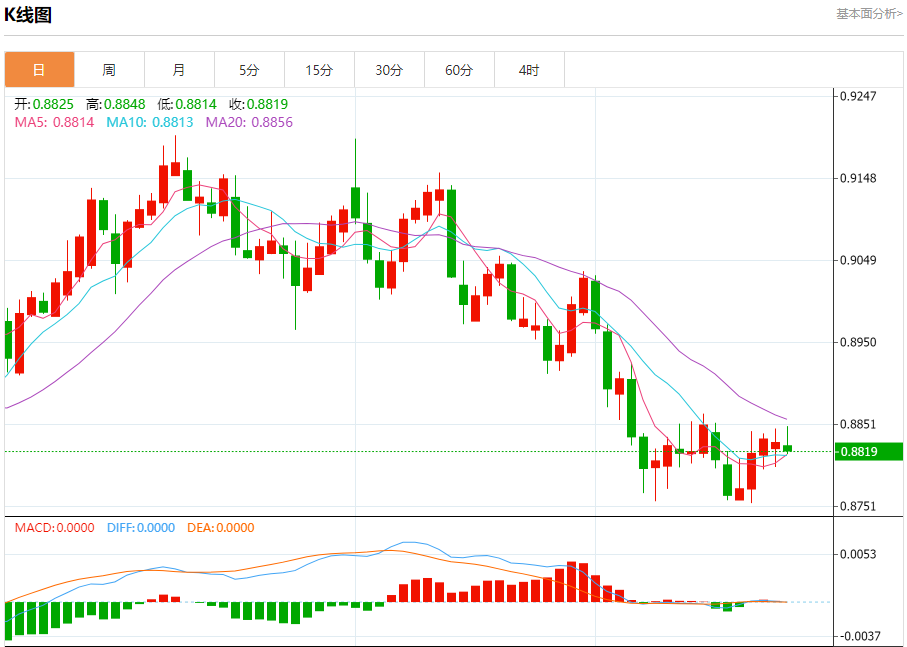This screenshot has height=647, width=907.
Task: Click the close price 收:0.8819
Action: (x=258, y=104)
